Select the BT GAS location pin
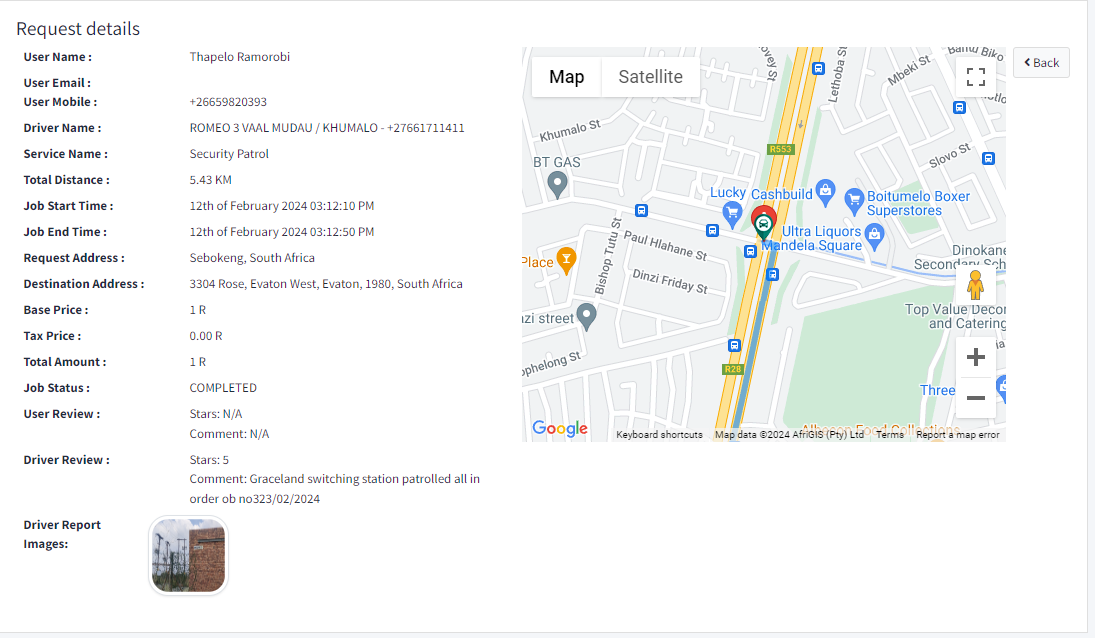Screen dimensions: 1095x638 tap(559, 184)
